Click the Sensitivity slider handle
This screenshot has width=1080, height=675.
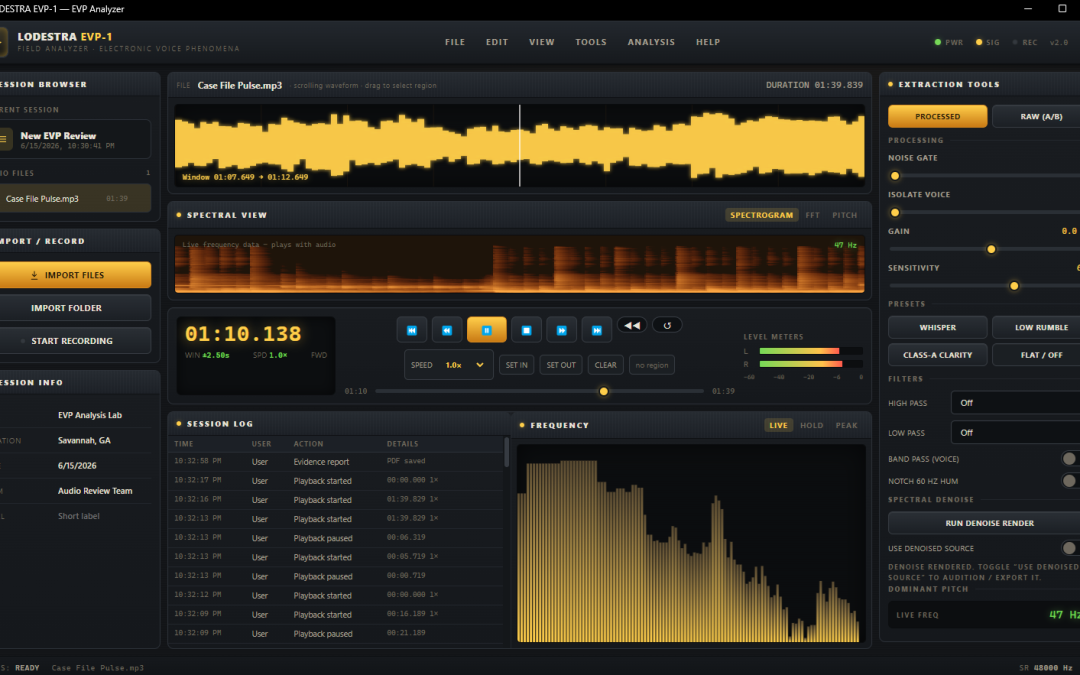click(1014, 286)
